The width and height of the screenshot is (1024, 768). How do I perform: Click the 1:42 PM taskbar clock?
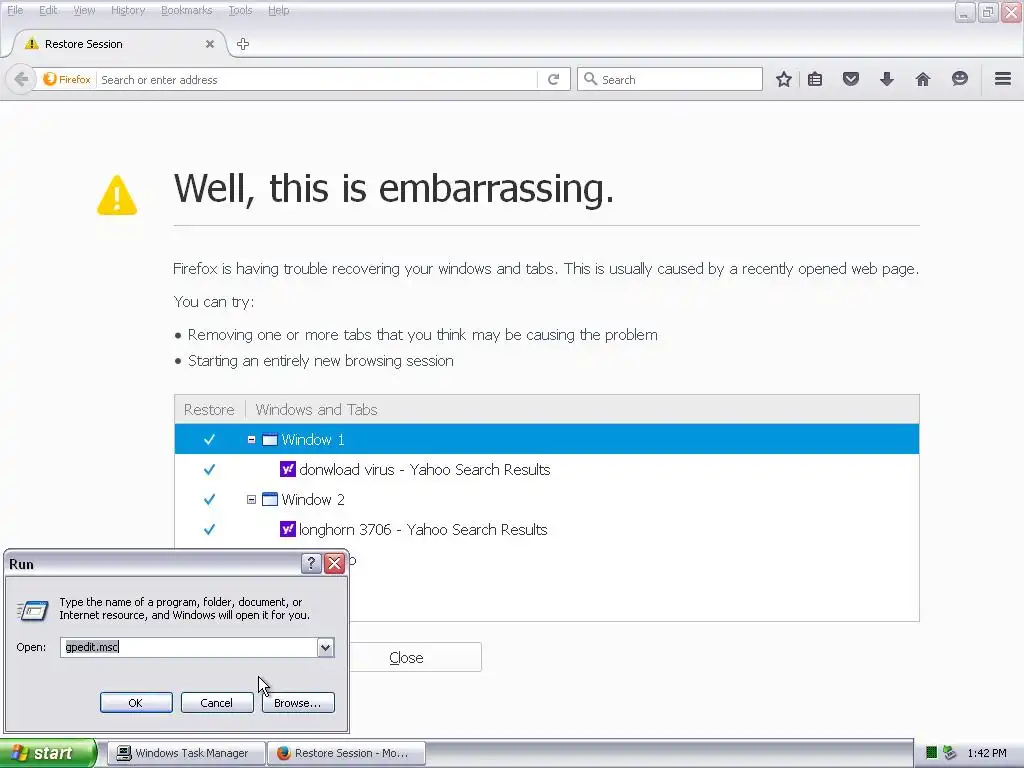coord(987,753)
